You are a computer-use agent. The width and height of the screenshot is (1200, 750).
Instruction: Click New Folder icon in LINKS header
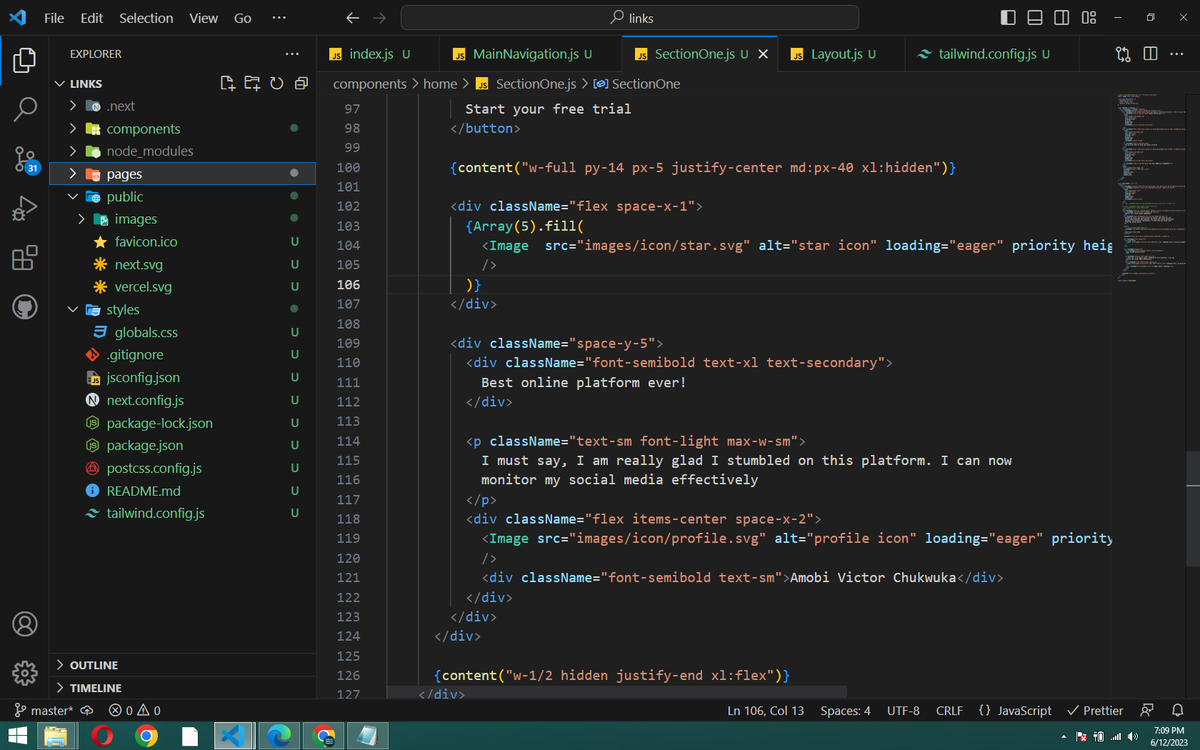pos(252,83)
